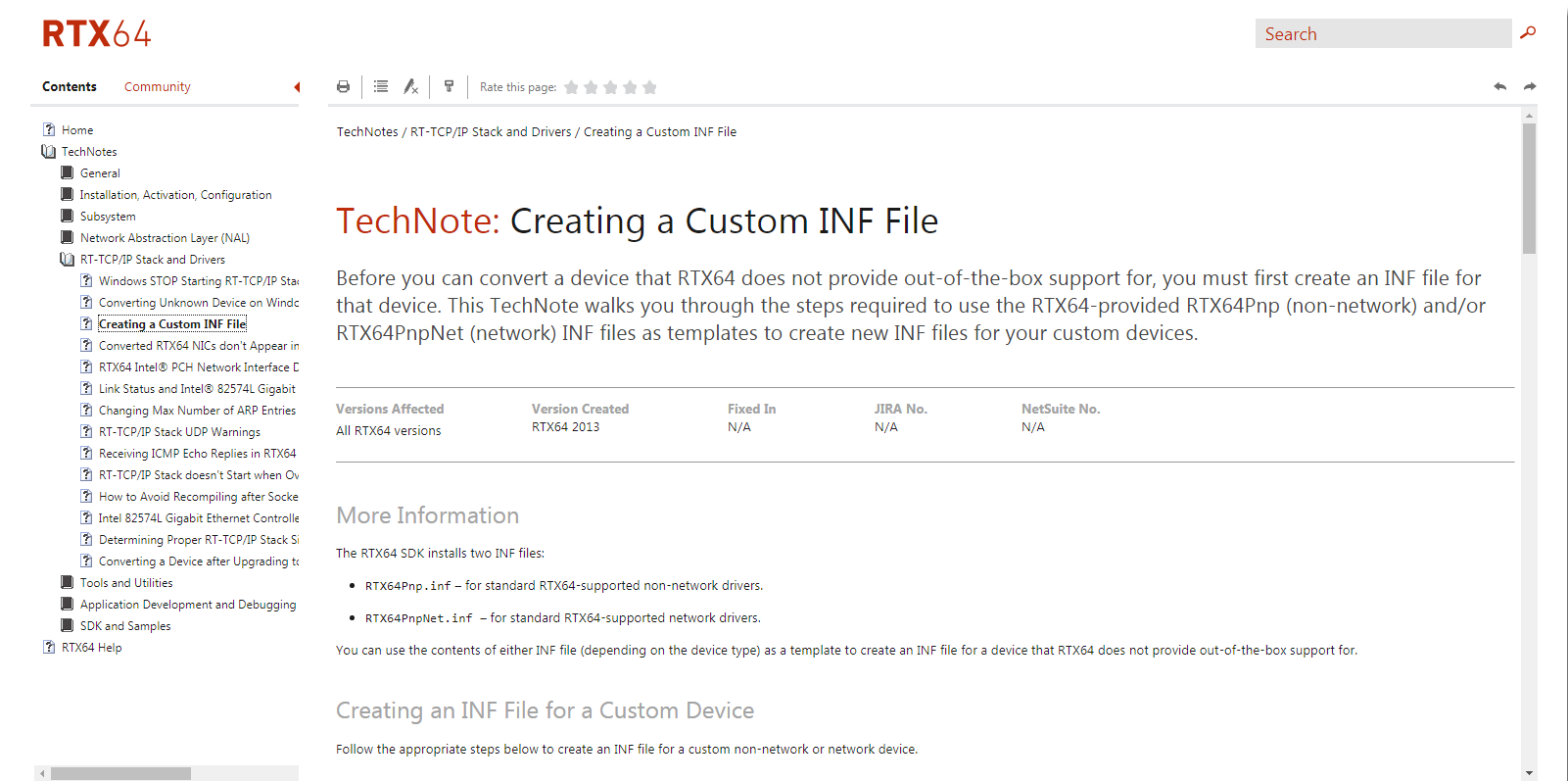Viewport: 1568px width, 781px height.
Task: Open Intel 82574L Gigabit Ethernet Controller topic
Action: (199, 517)
